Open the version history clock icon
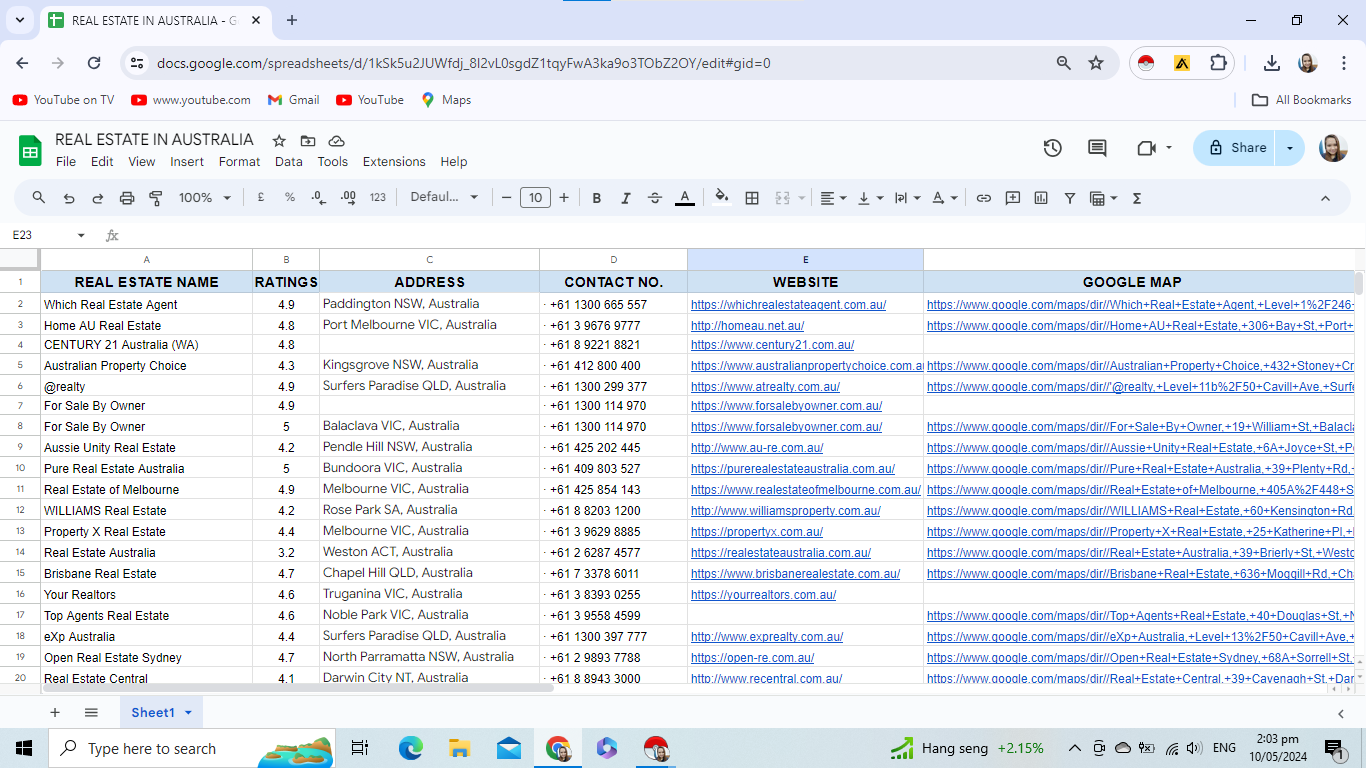Screen dimensions: 1366x768 coord(1052,148)
